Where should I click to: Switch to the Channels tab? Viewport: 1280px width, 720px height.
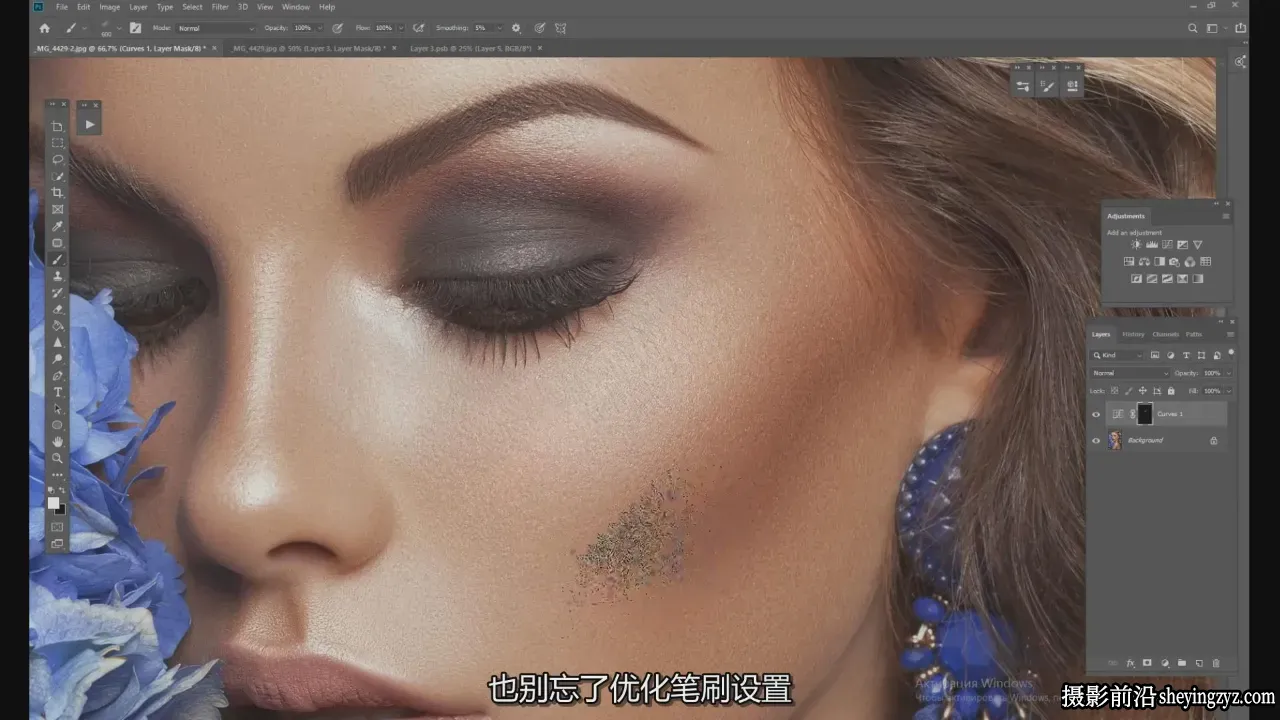pos(1165,334)
